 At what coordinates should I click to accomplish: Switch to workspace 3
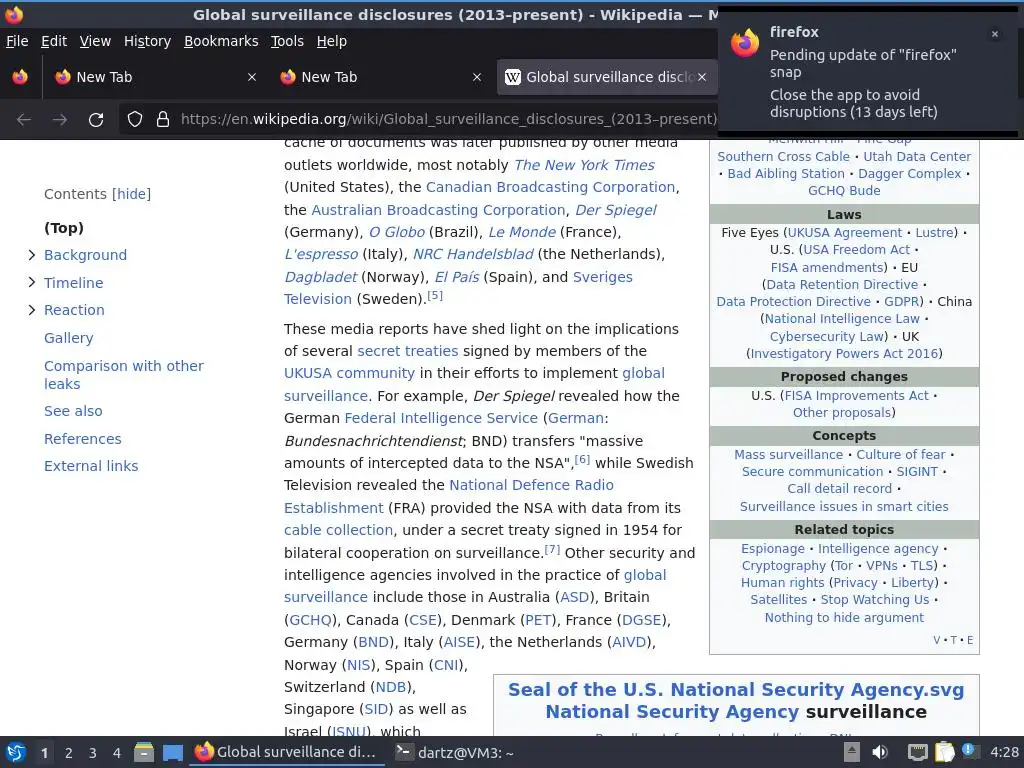click(93, 753)
